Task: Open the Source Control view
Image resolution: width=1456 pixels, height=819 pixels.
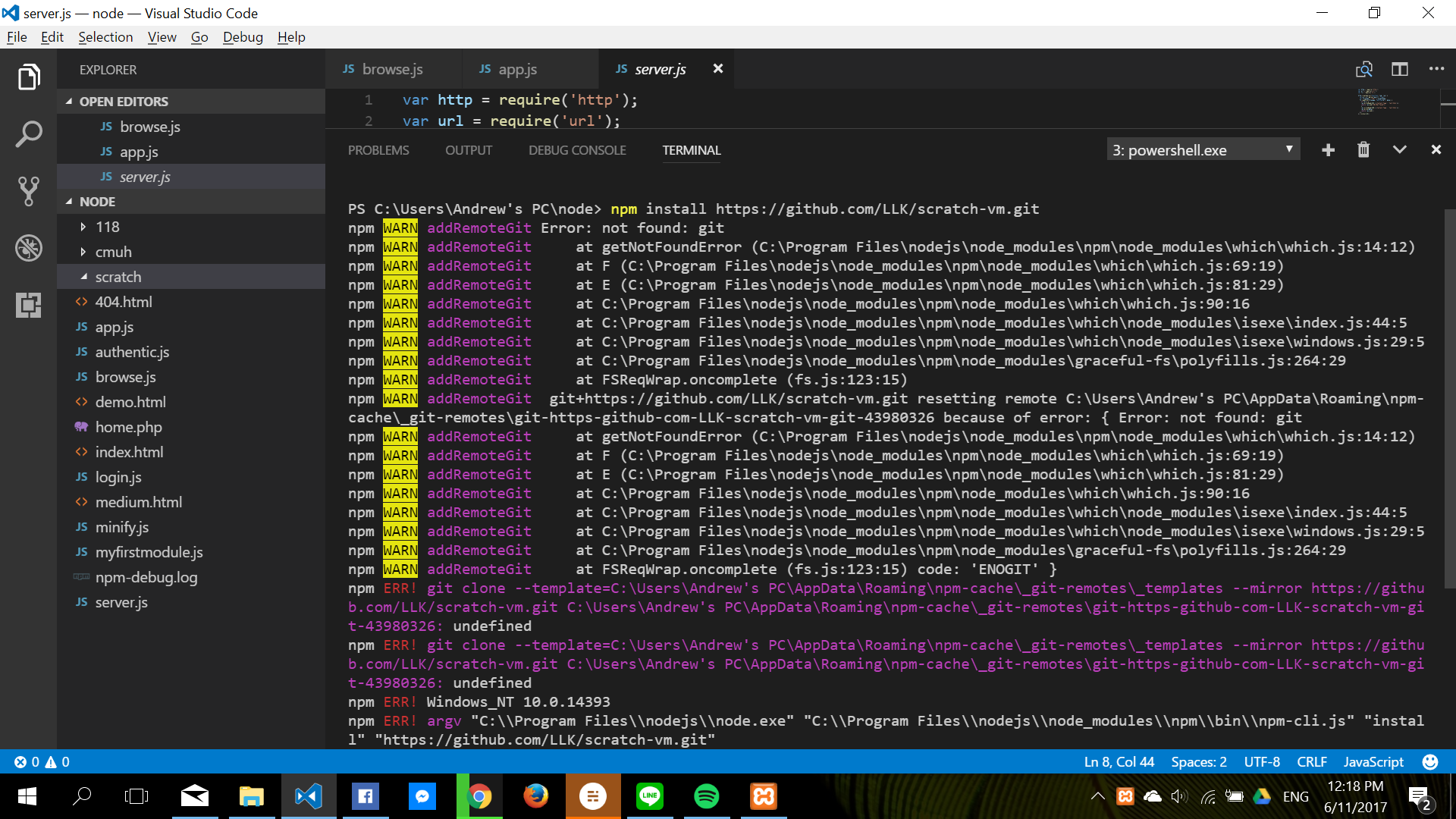Action: (28, 190)
